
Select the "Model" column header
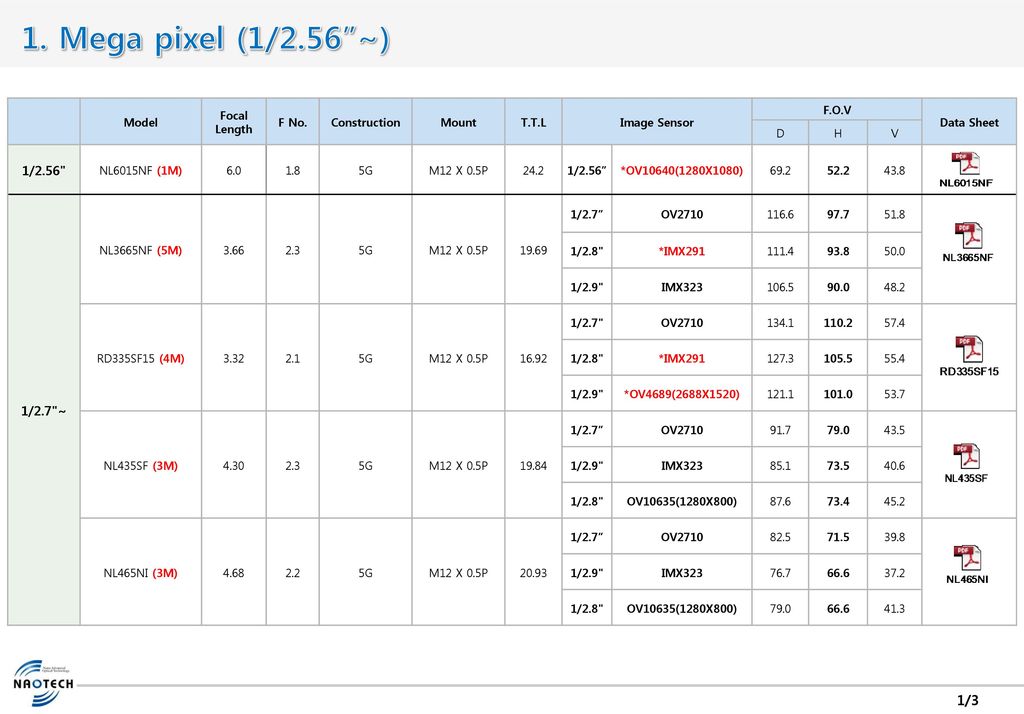(x=140, y=122)
